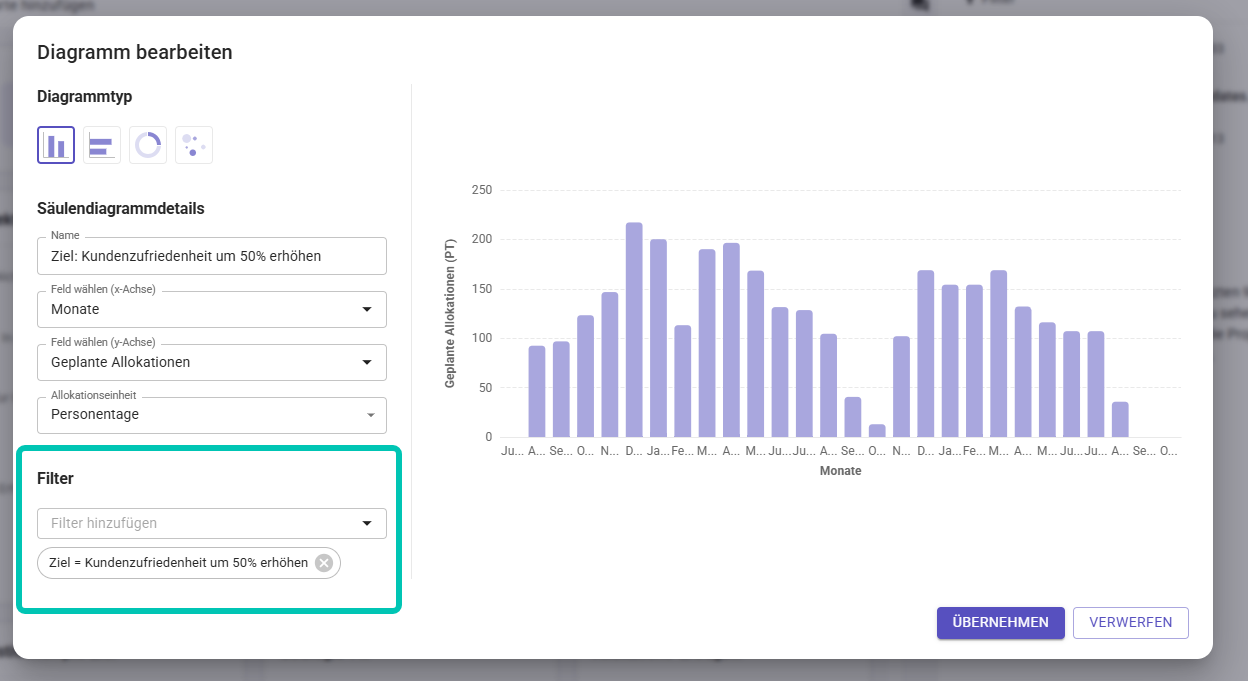The height and width of the screenshot is (681, 1248).
Task: Select the bubble chart type icon
Action: tap(194, 145)
